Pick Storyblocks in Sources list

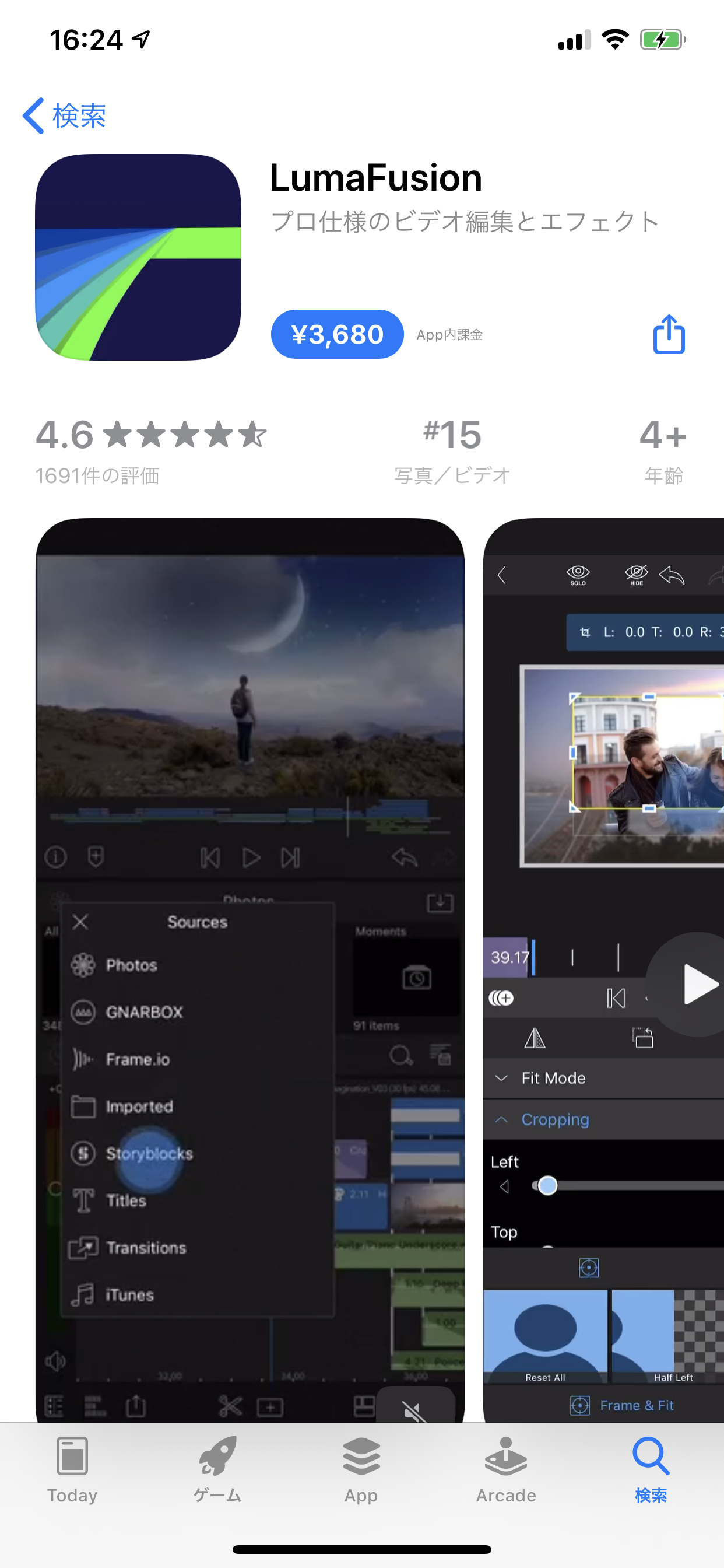point(198,1153)
